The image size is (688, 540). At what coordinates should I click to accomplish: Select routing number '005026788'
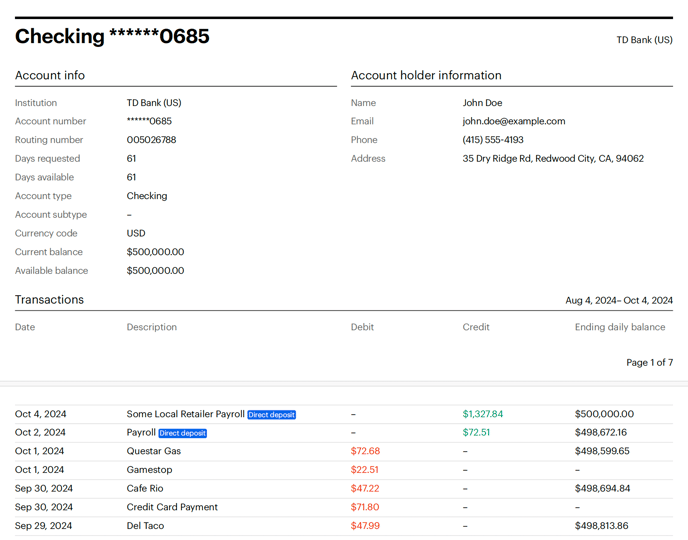coord(151,140)
